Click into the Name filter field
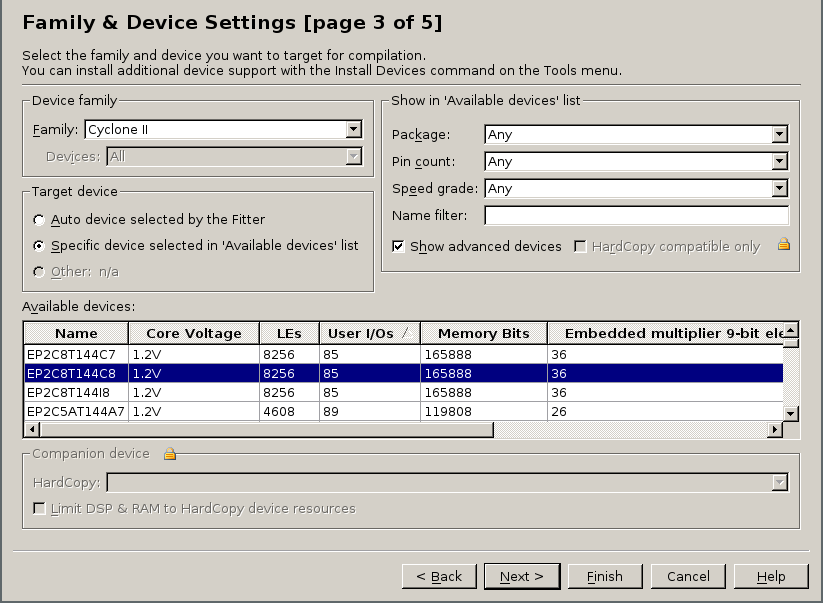 click(x=636, y=216)
